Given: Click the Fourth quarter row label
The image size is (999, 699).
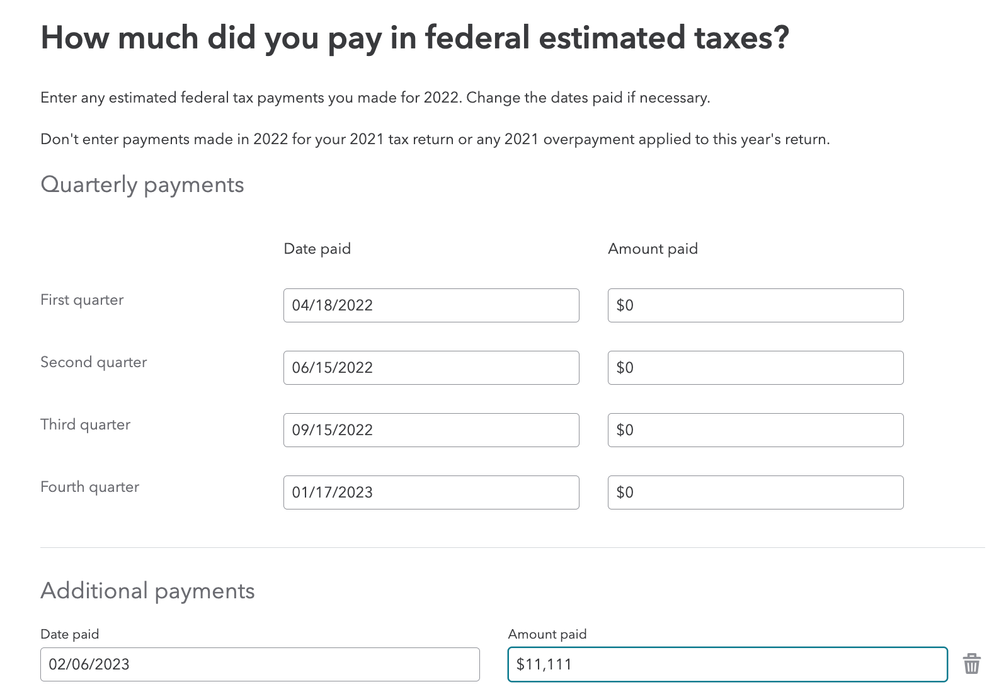Looking at the screenshot, I should pos(90,487).
